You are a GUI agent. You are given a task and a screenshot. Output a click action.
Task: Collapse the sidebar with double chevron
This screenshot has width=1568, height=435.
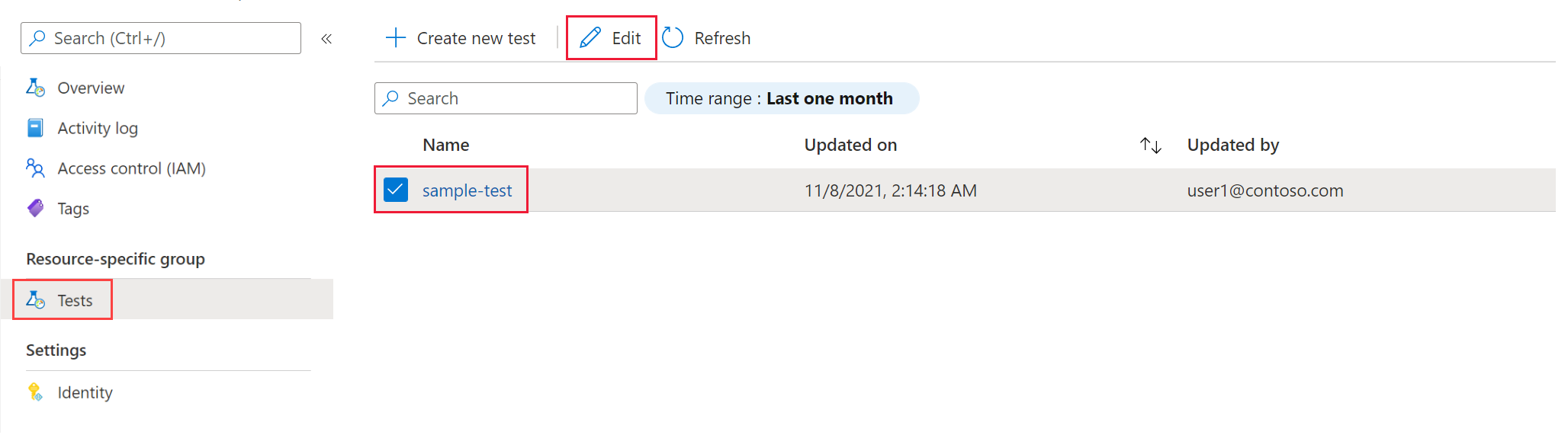(326, 39)
